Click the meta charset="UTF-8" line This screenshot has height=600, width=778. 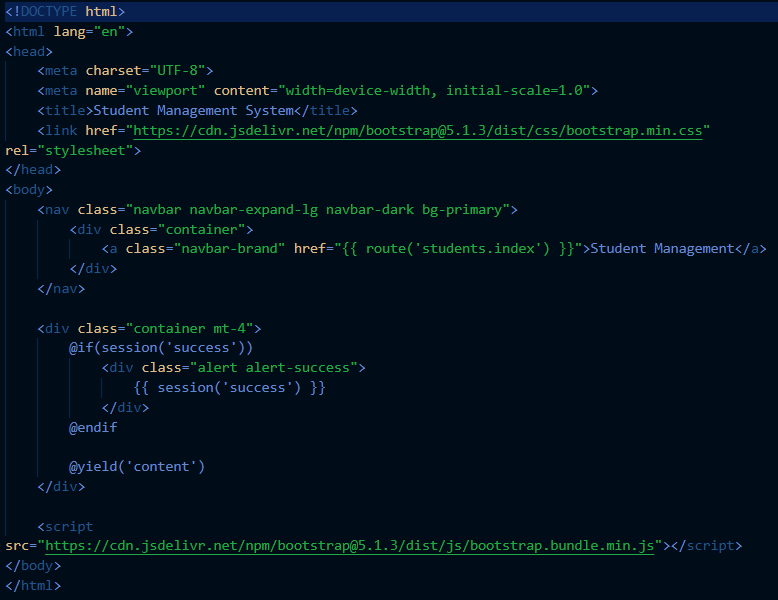[x=125, y=70]
